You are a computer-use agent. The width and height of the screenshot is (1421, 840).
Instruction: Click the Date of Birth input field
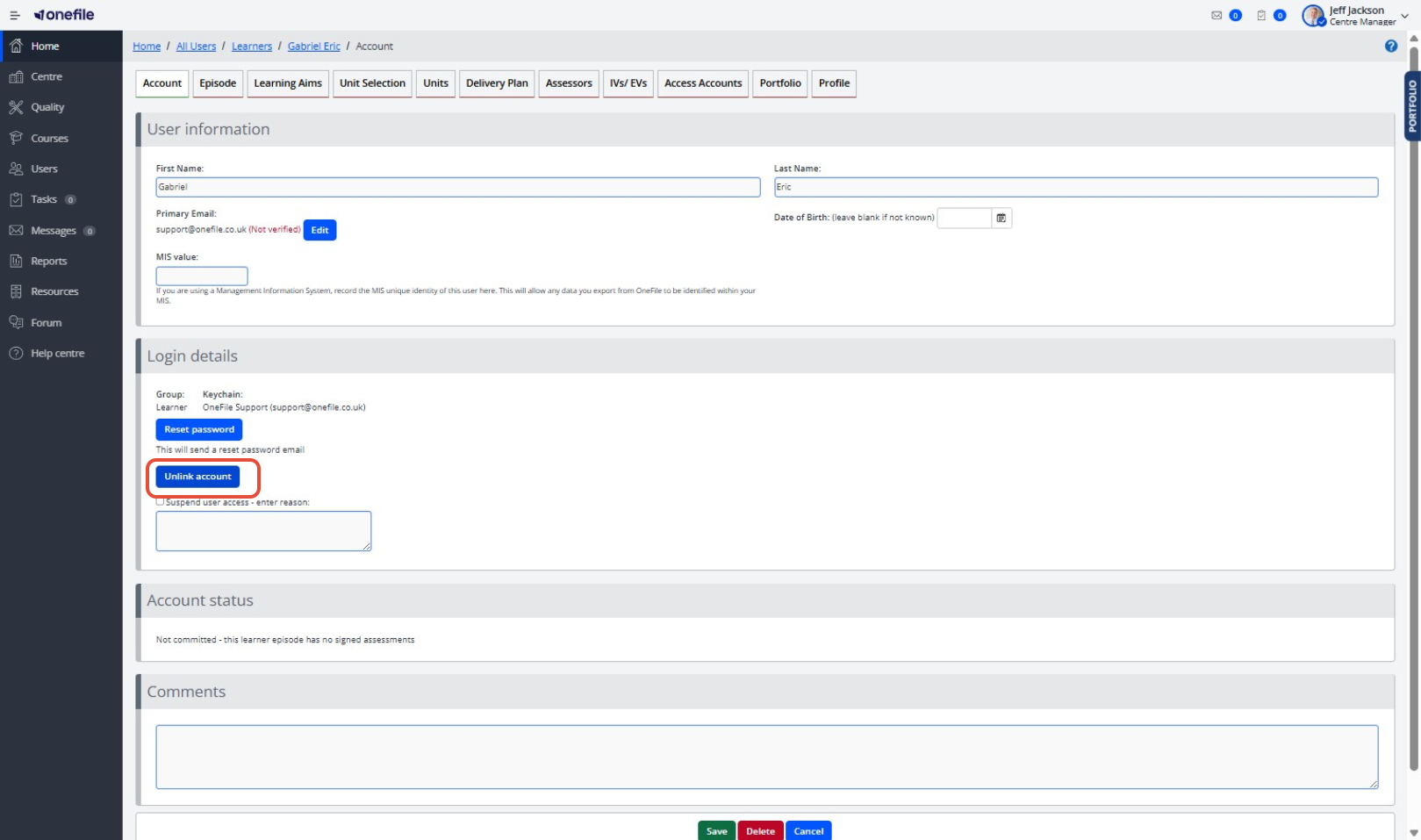[965, 218]
